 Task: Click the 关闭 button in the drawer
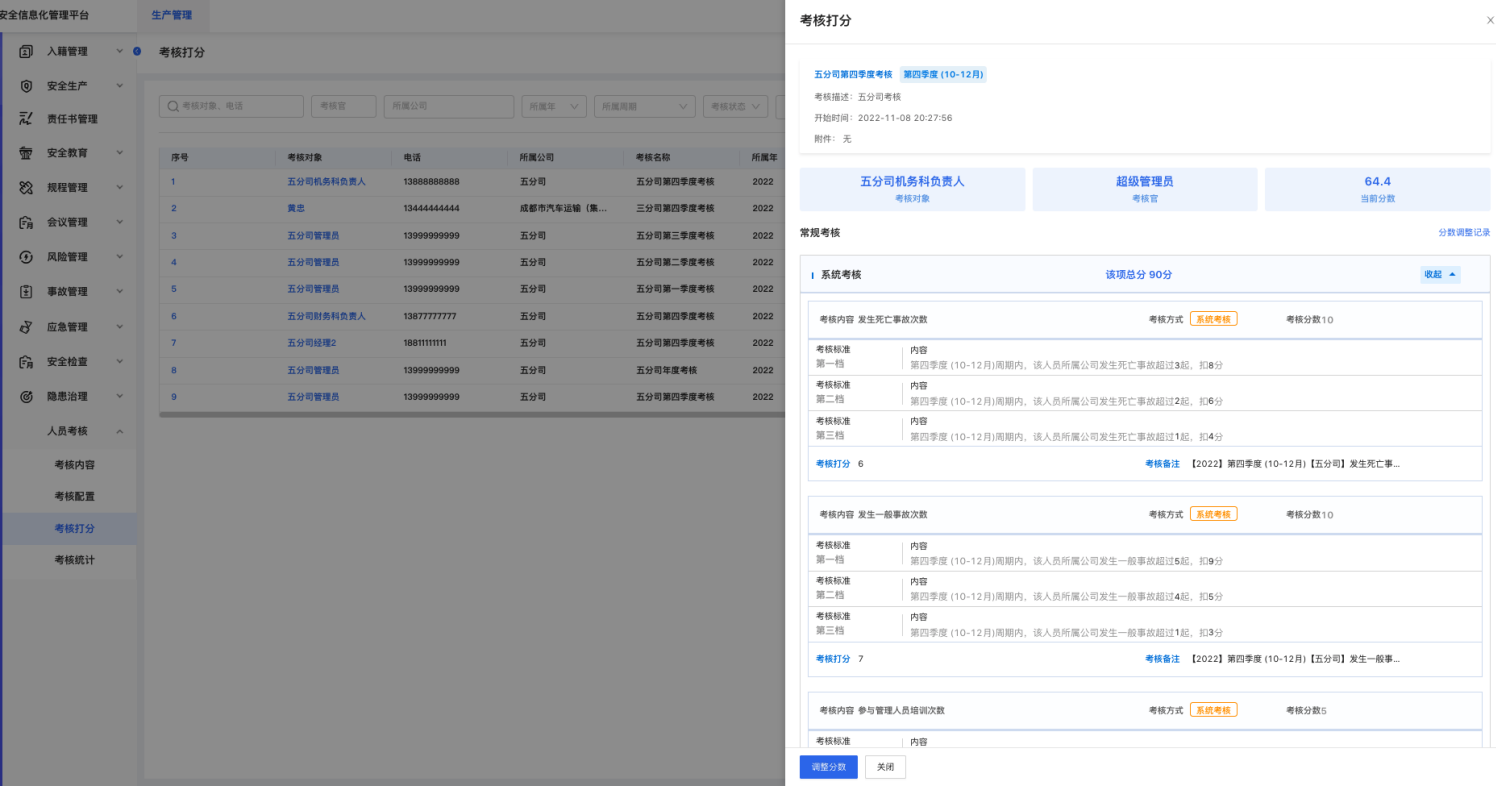click(x=885, y=767)
